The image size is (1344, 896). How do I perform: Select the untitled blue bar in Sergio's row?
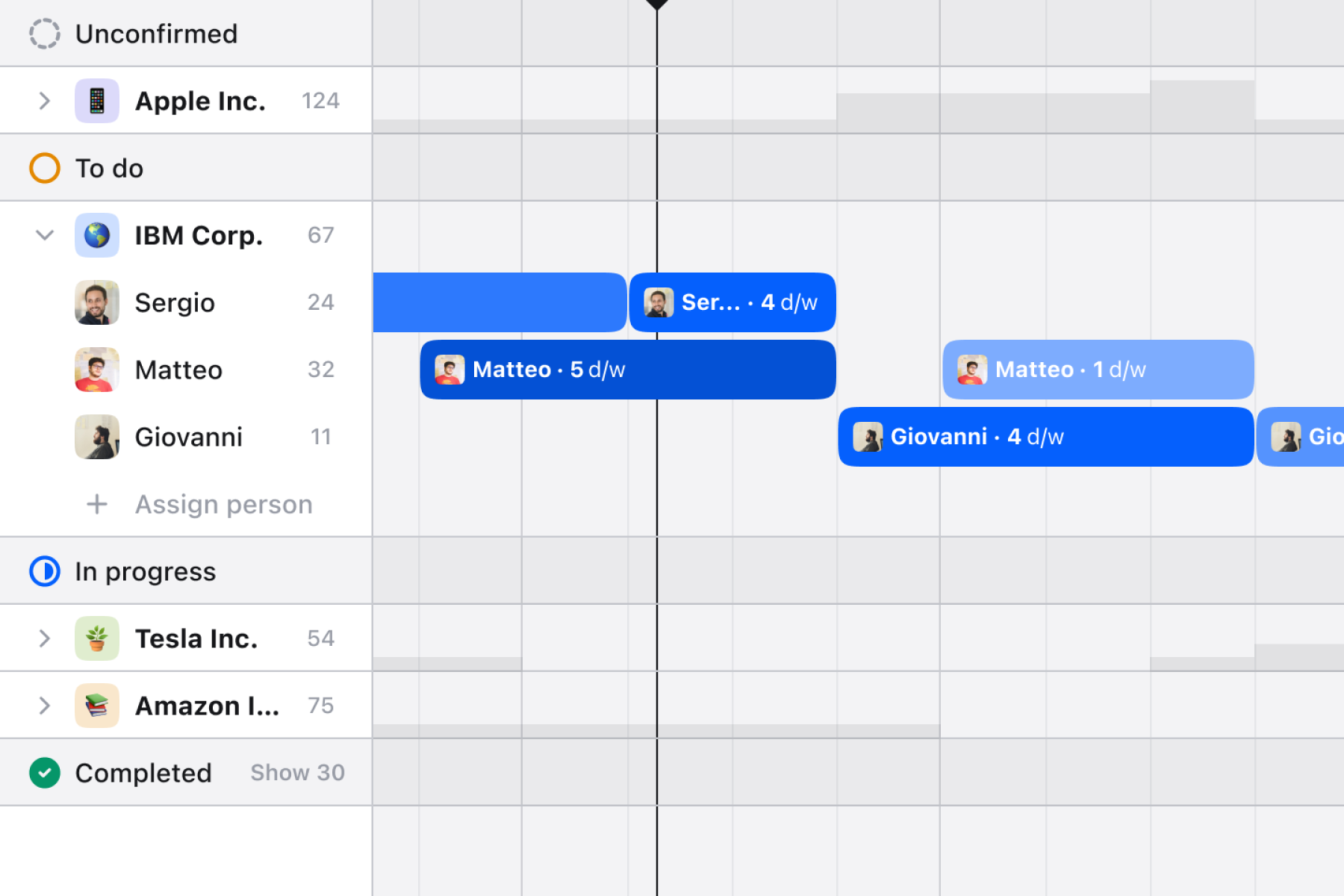500,302
